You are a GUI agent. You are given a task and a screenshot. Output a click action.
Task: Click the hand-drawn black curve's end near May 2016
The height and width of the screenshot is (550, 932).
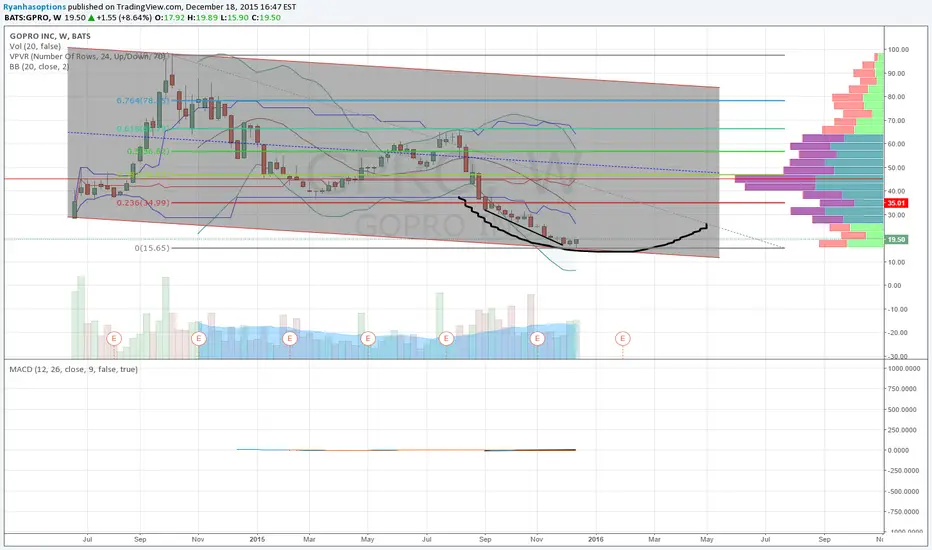click(706, 225)
